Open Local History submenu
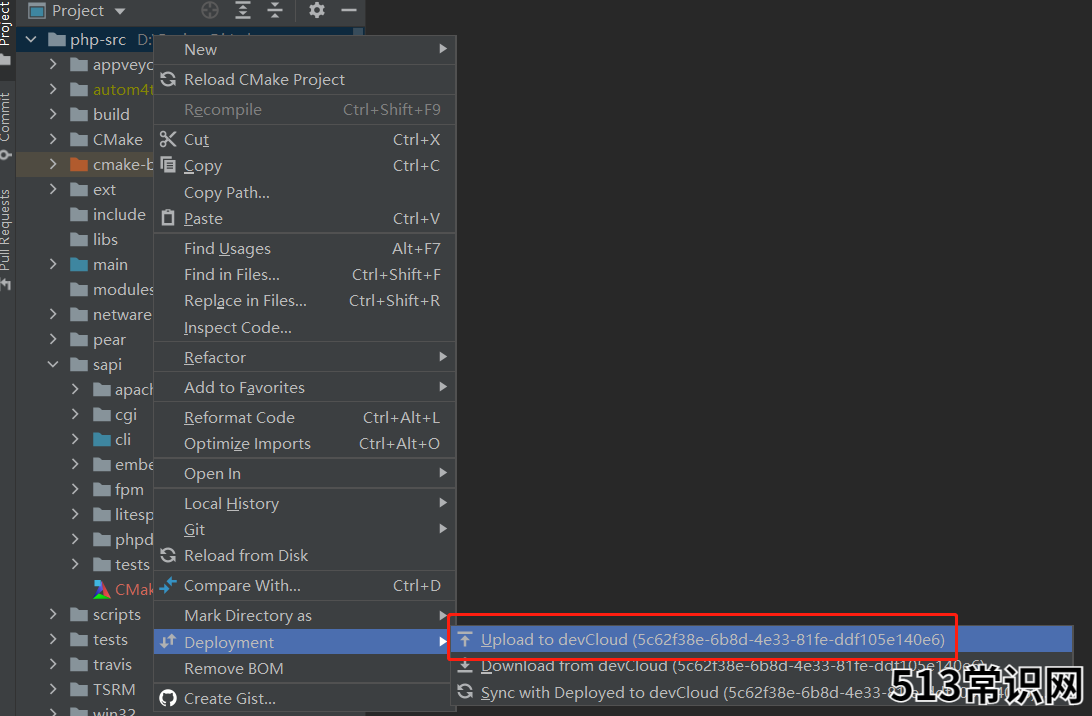Image resolution: width=1092 pixels, height=716 pixels. [304, 504]
